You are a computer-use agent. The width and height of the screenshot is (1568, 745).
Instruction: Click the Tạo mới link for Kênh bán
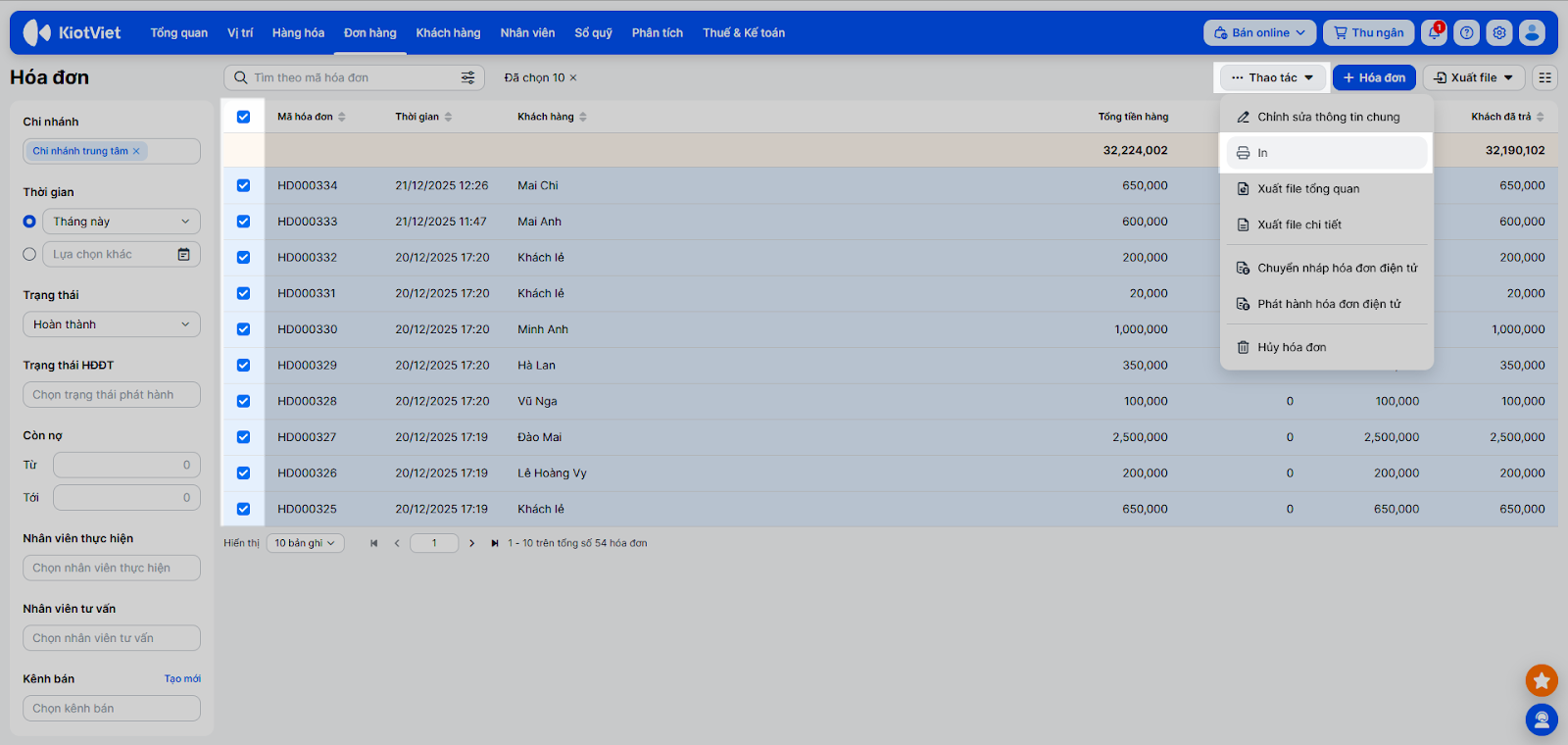[182, 678]
